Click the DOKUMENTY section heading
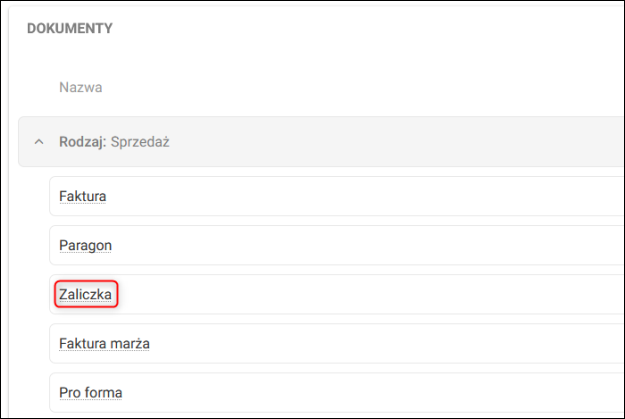Image resolution: width=625 pixels, height=419 pixels. click(69, 29)
